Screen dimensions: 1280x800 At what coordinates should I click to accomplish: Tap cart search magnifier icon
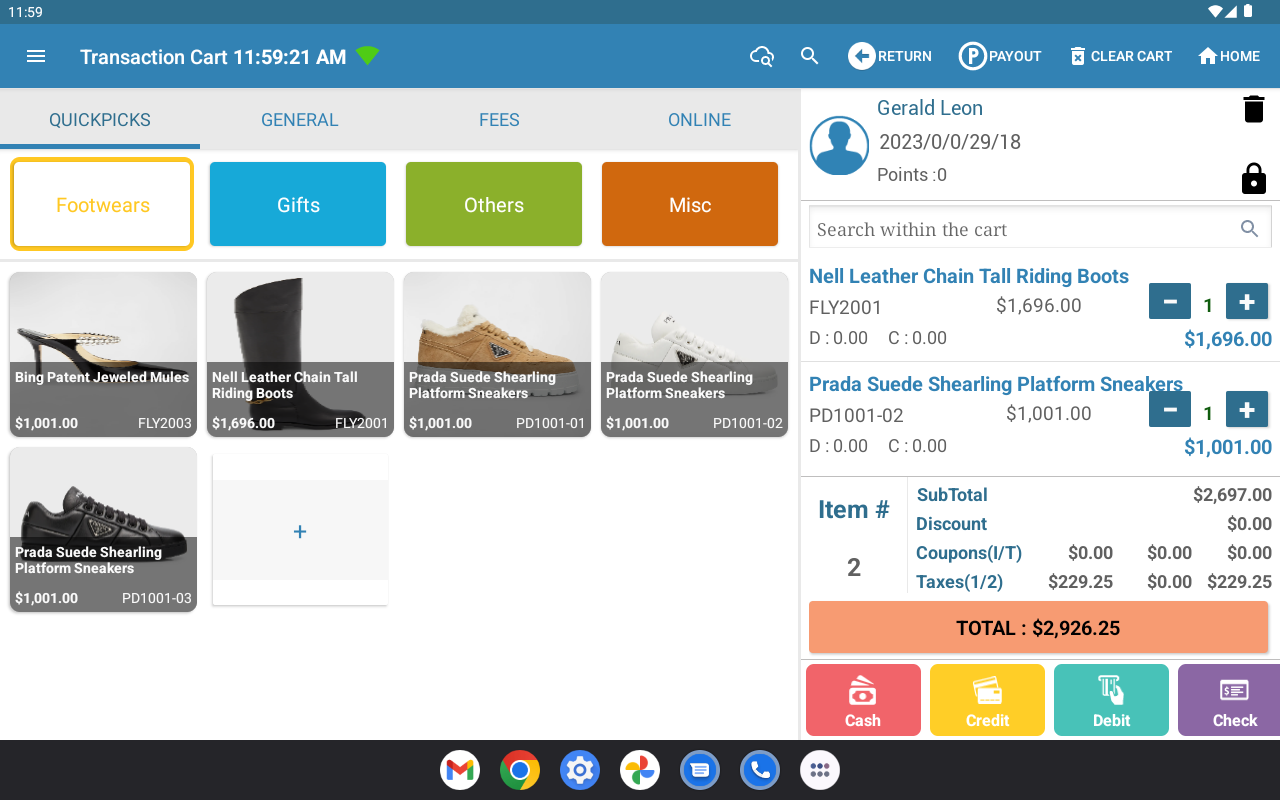1249,229
